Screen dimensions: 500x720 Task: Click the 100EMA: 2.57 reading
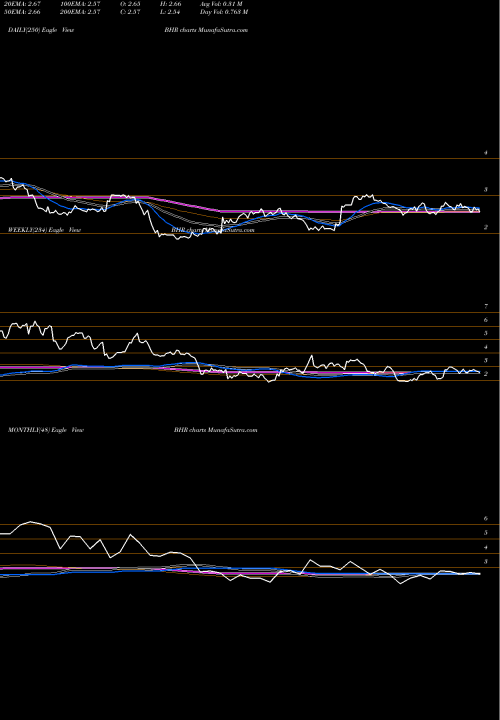pyautogui.click(x=80, y=4)
